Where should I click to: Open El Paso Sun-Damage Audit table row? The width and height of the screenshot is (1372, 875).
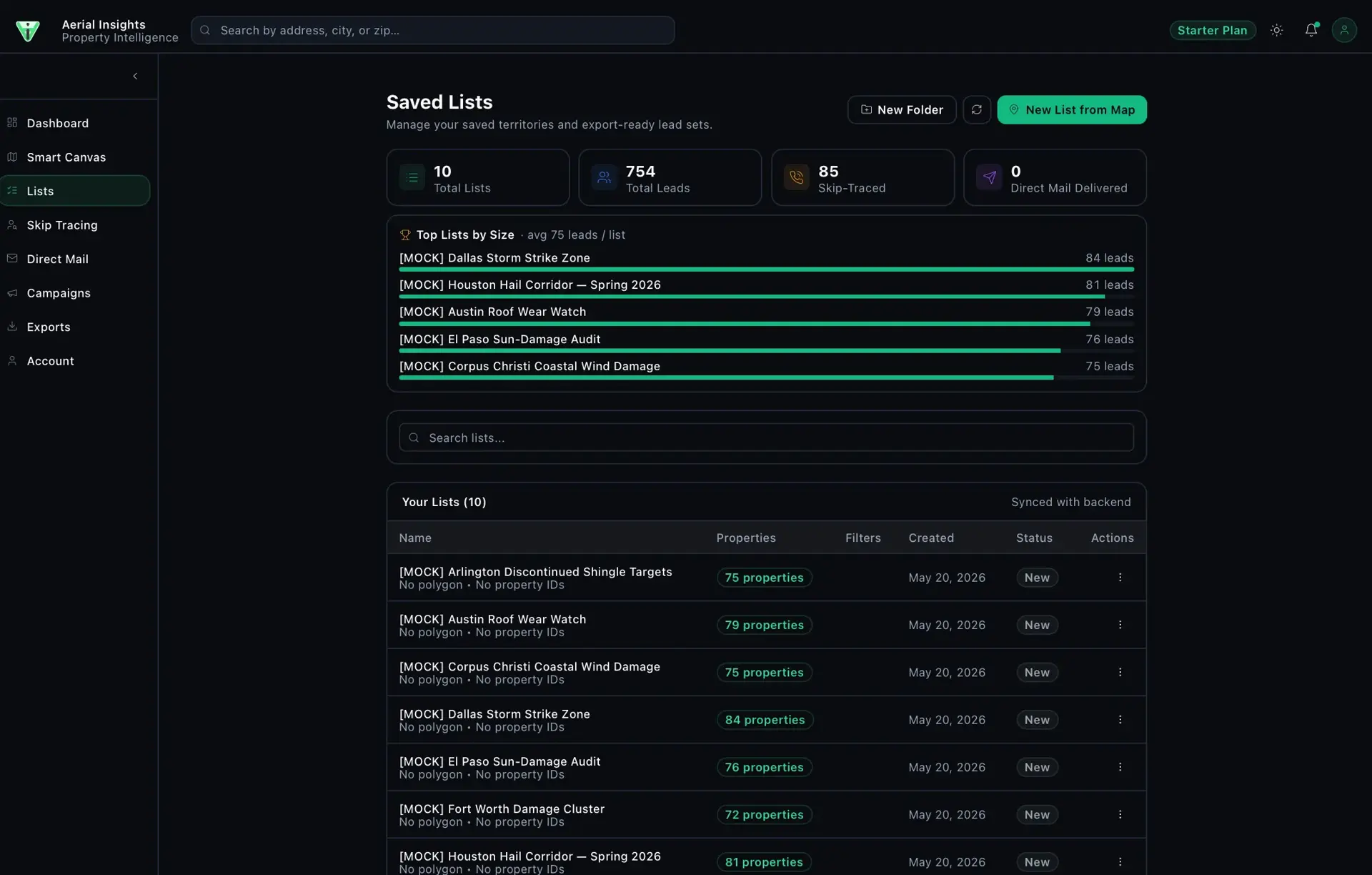766,767
